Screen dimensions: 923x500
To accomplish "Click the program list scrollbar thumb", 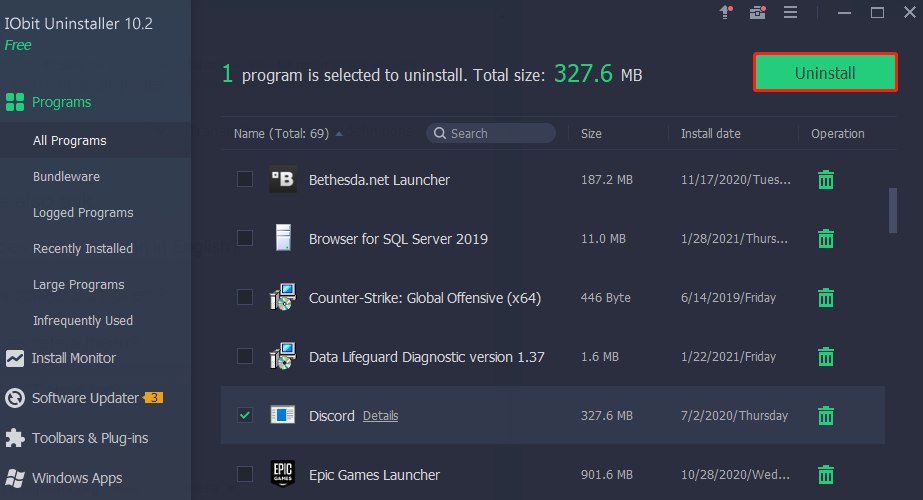I will point(892,210).
